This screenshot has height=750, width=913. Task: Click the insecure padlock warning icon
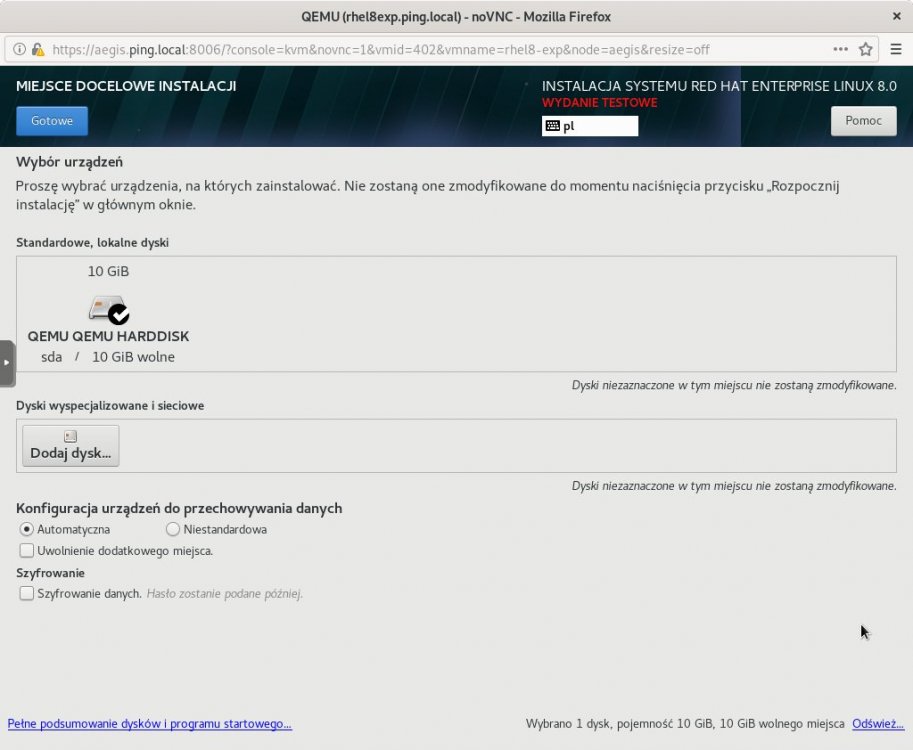38,49
